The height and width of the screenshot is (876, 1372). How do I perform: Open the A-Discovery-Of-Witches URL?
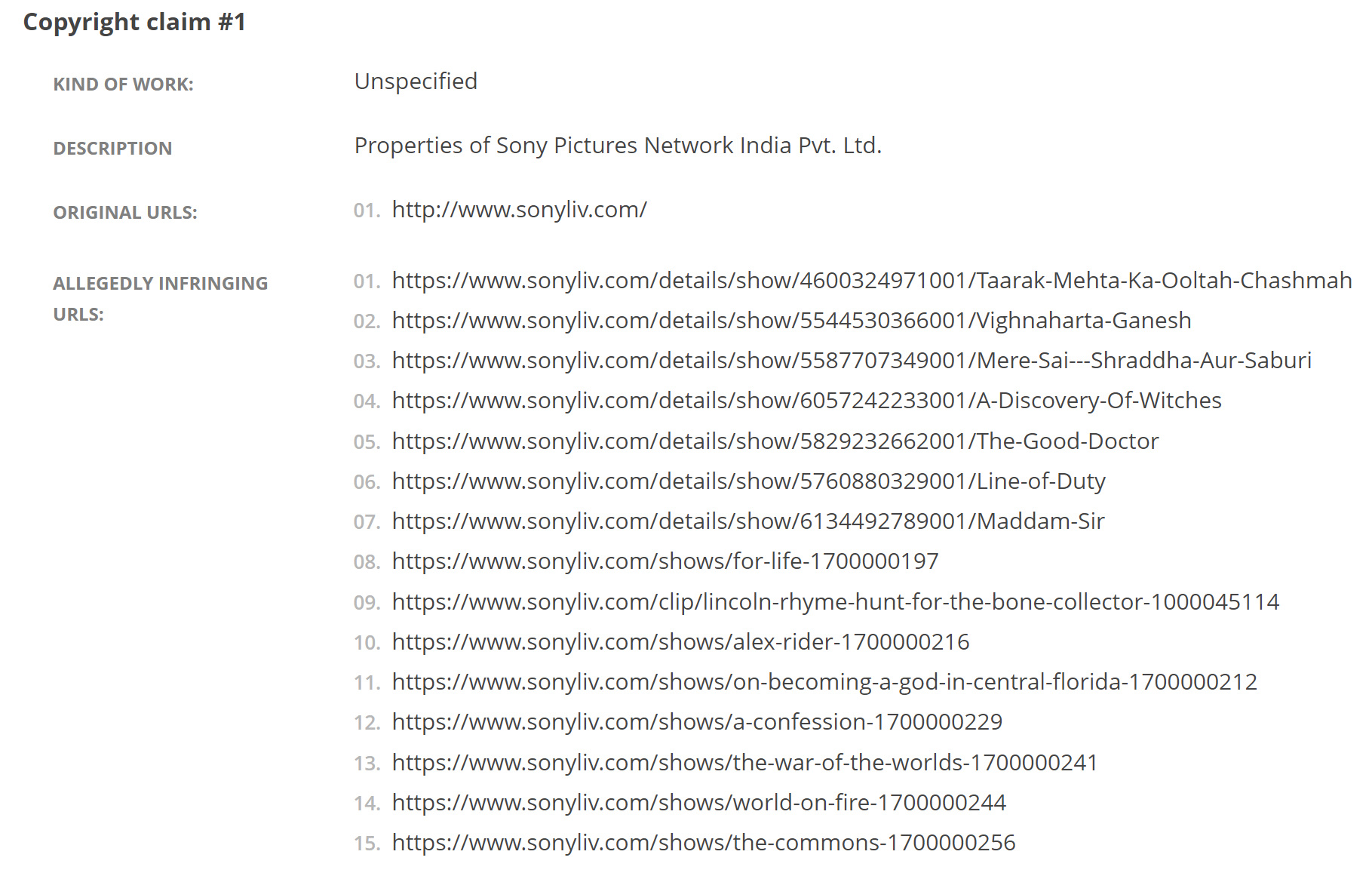point(806,401)
